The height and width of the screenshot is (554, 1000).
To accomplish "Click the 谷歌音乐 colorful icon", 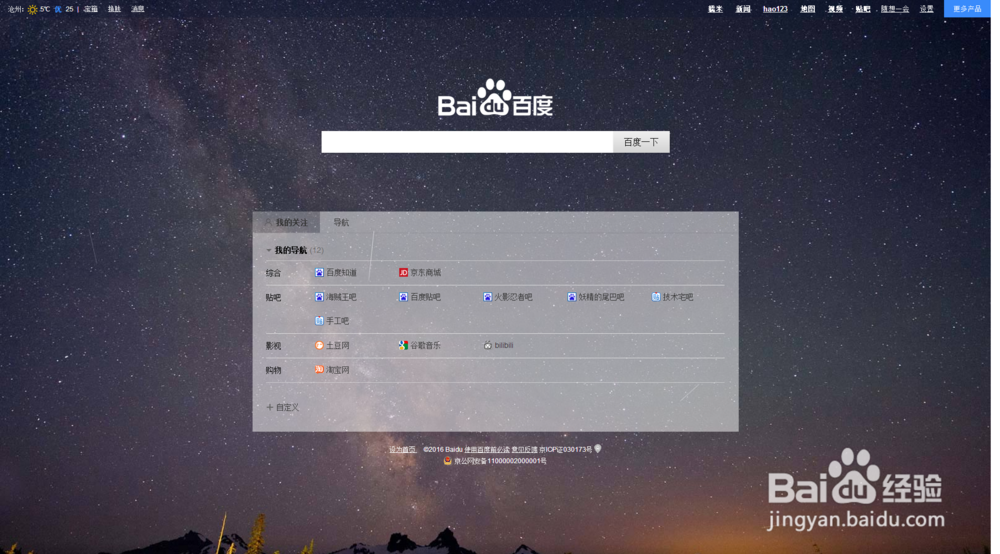I will [403, 345].
